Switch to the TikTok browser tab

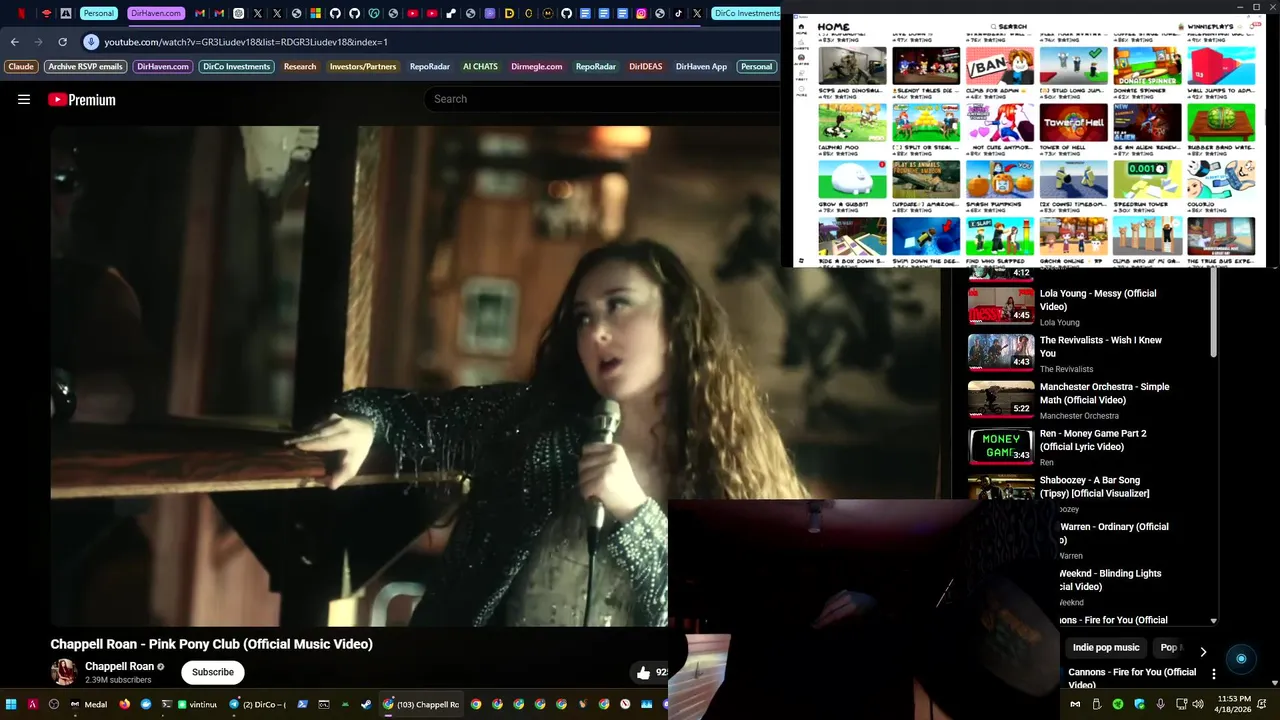coord(678,14)
